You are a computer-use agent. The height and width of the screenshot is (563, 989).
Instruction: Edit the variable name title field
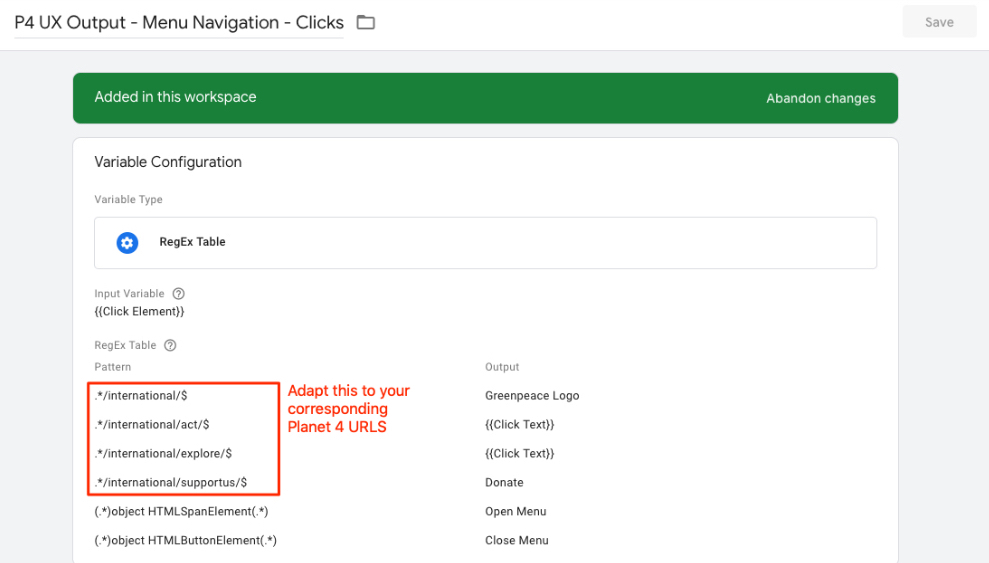[179, 22]
